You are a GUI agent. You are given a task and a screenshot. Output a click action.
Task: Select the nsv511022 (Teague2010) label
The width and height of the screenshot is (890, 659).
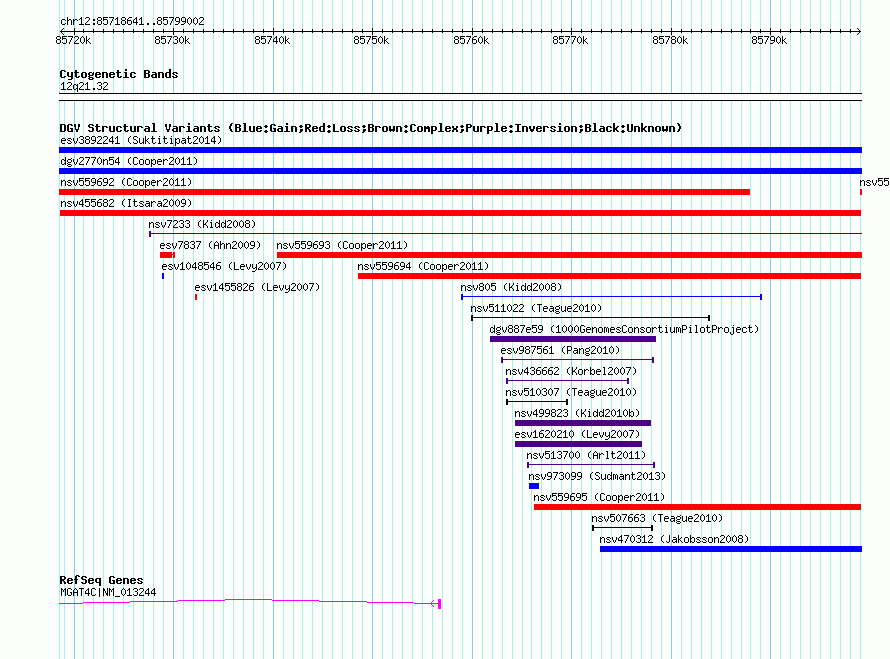pyautogui.click(x=536, y=308)
